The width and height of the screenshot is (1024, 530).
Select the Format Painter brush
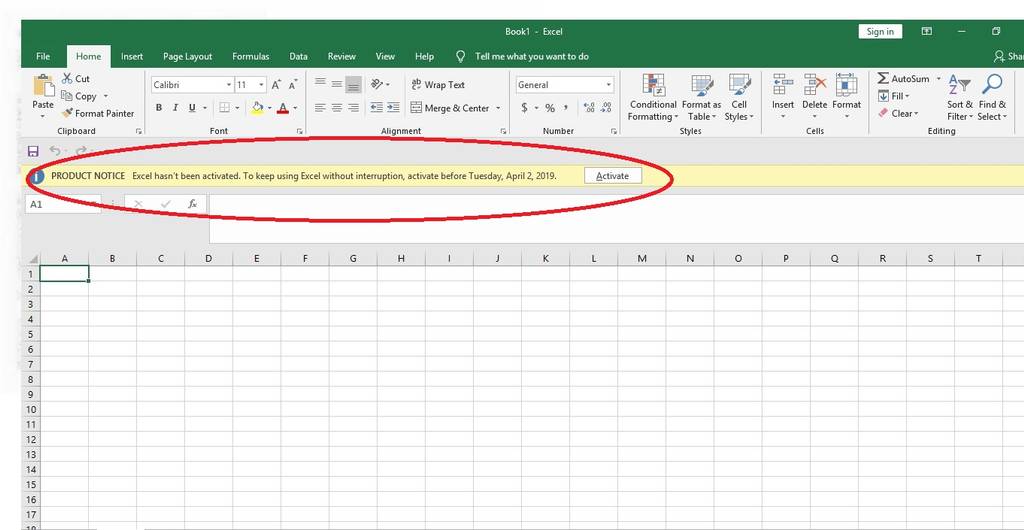67,113
